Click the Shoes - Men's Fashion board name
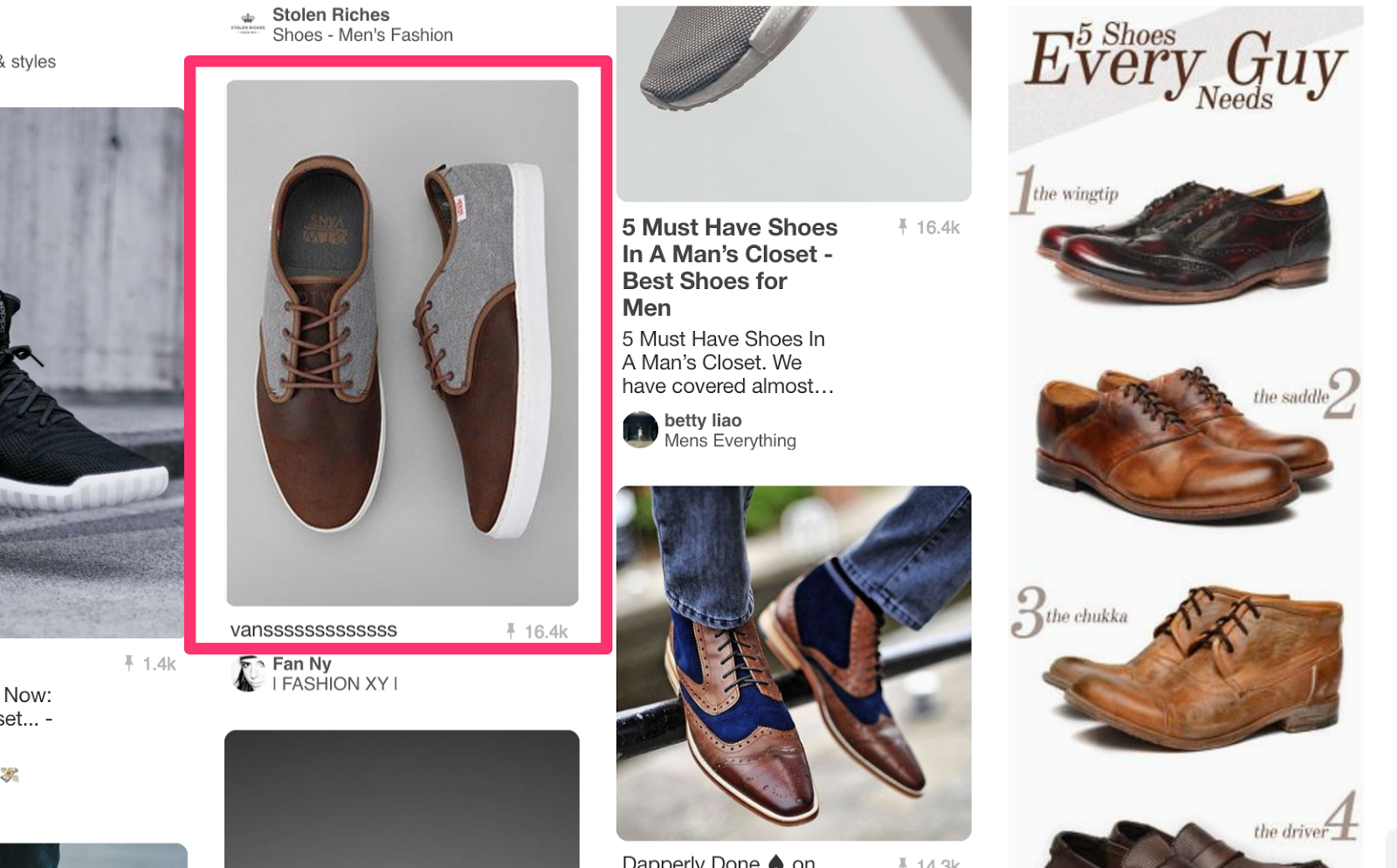Screen dimensions: 1397x868 [362, 35]
